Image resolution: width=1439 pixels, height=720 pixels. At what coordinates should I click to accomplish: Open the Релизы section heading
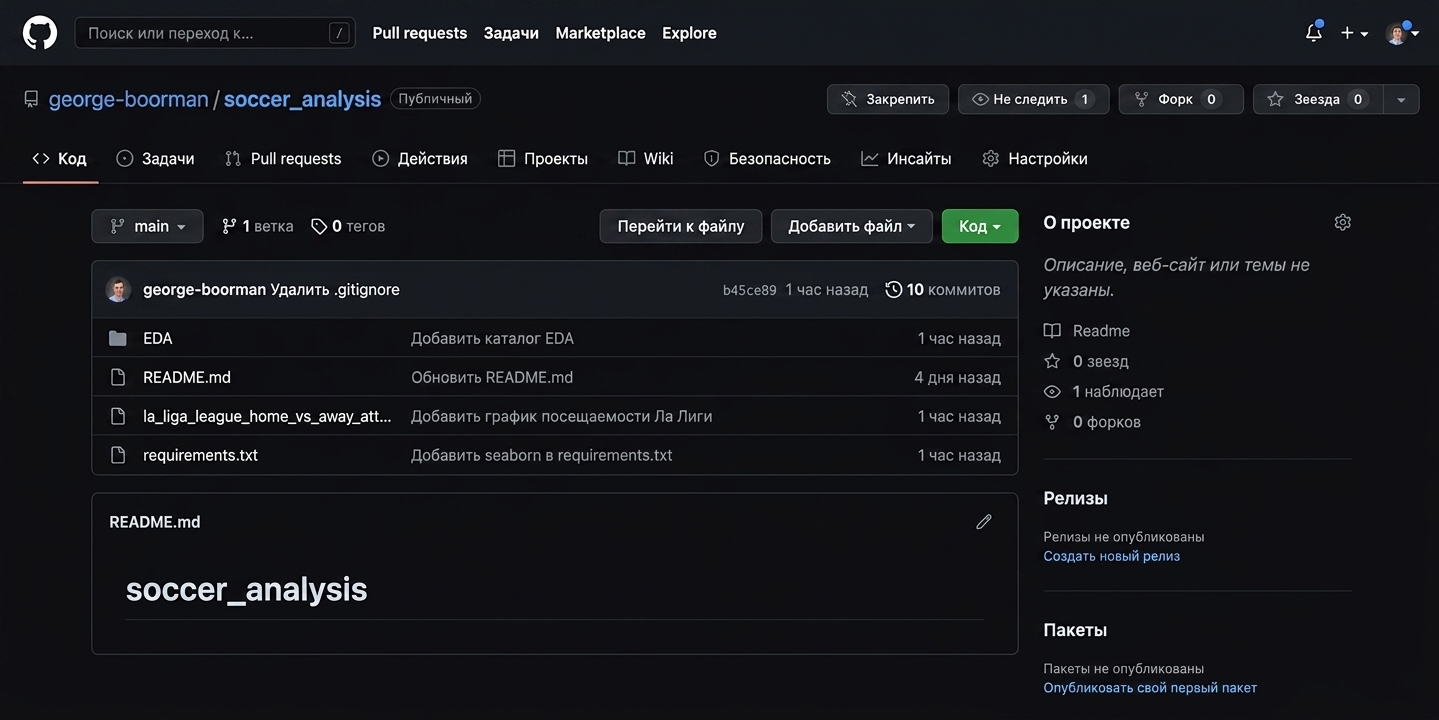coord(1075,498)
